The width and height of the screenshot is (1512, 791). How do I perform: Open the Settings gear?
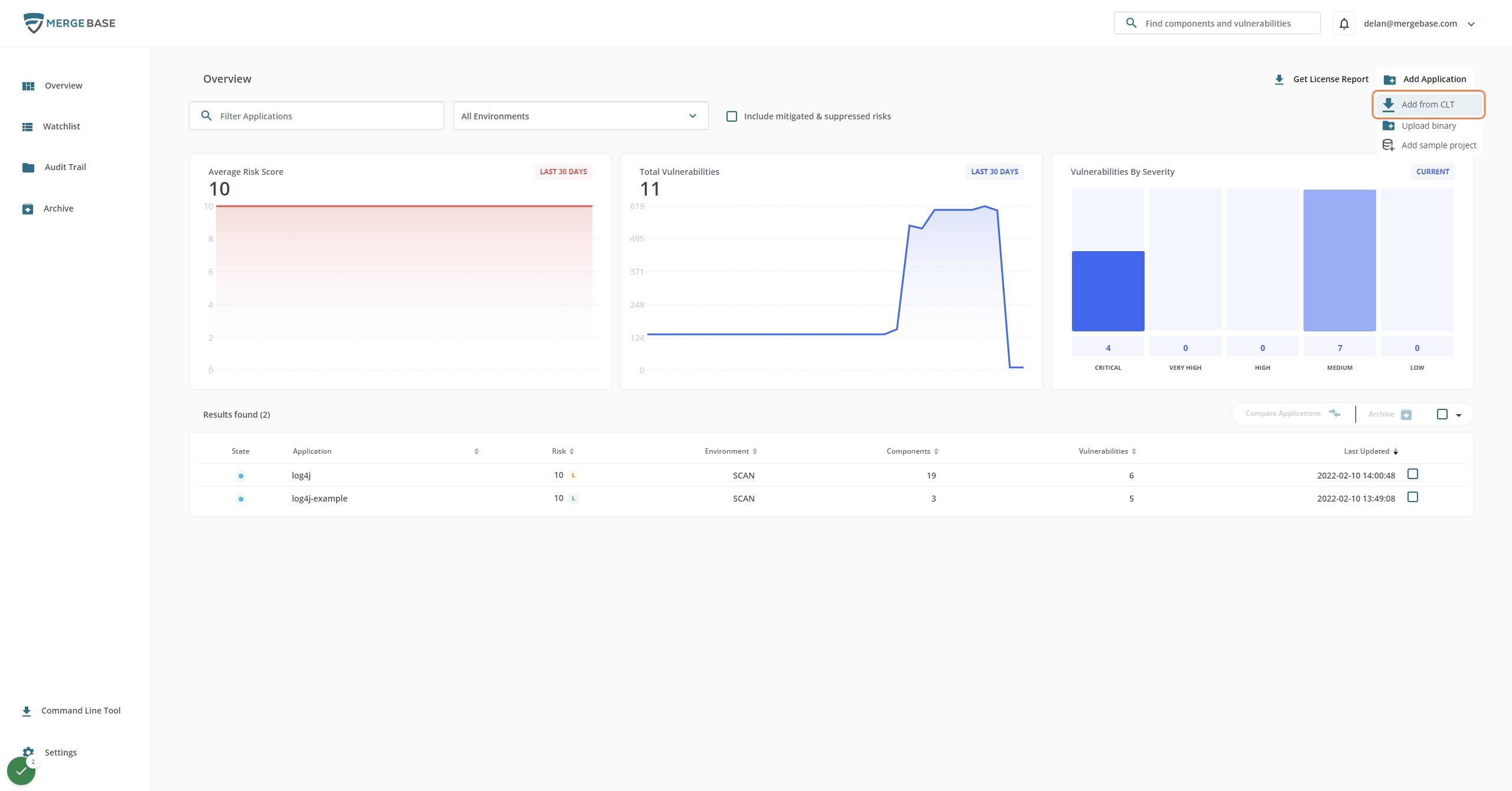pos(28,752)
